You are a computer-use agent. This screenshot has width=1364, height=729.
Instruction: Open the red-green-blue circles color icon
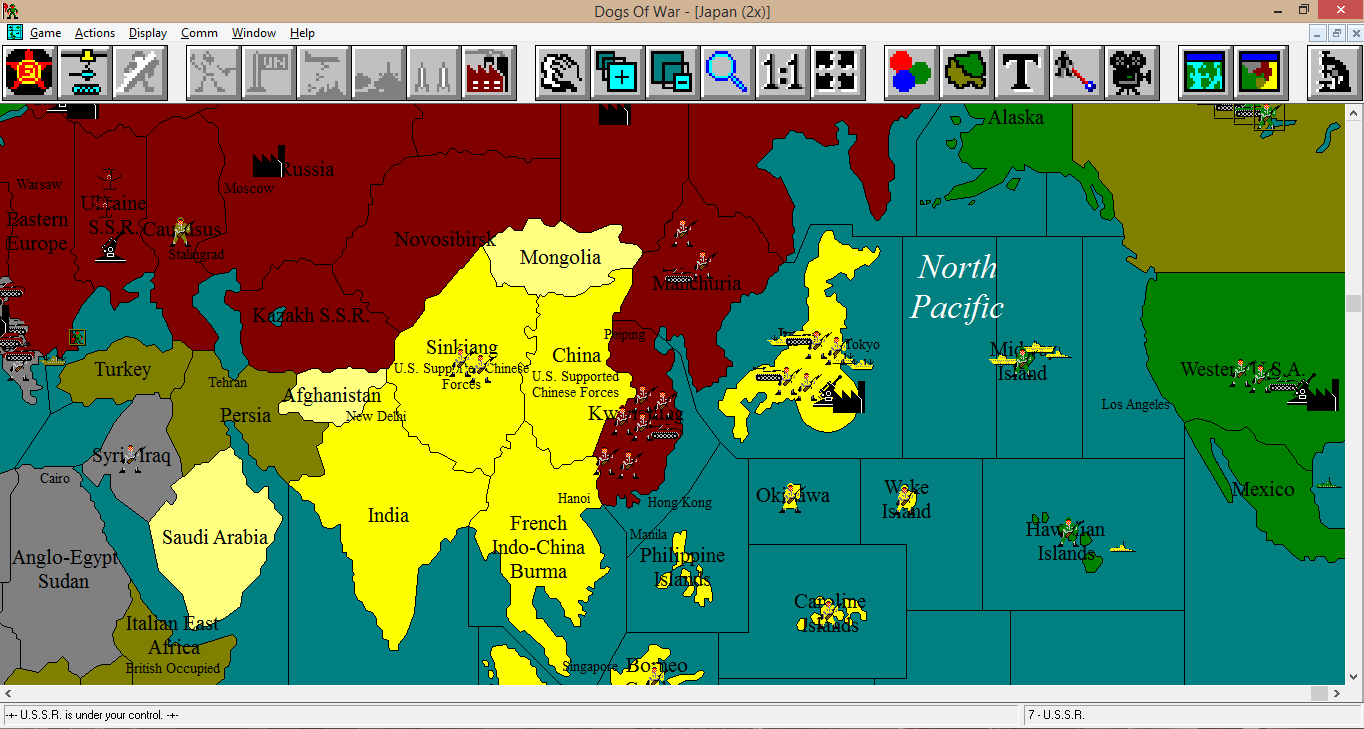click(911, 72)
